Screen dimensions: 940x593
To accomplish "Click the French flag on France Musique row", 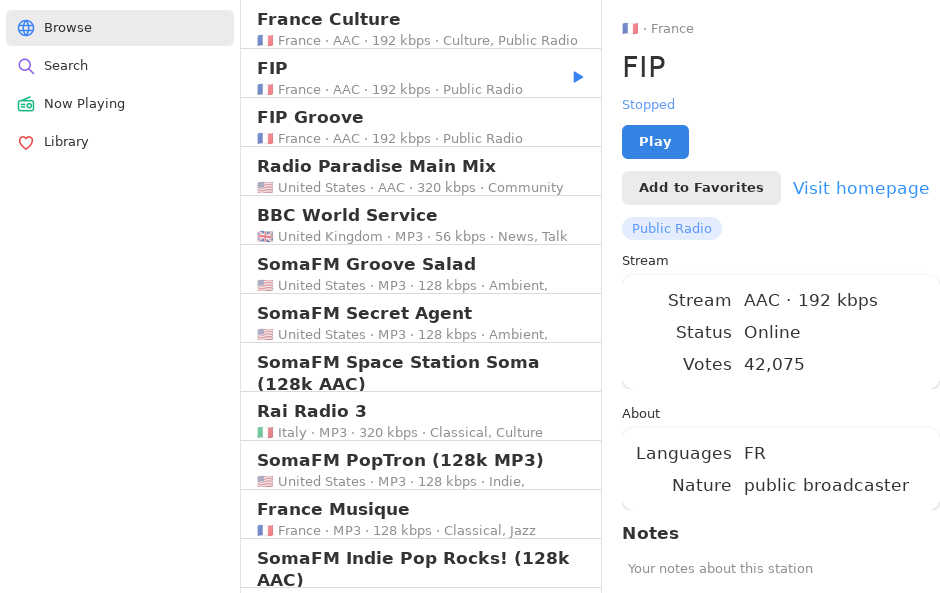I will pos(265,531).
